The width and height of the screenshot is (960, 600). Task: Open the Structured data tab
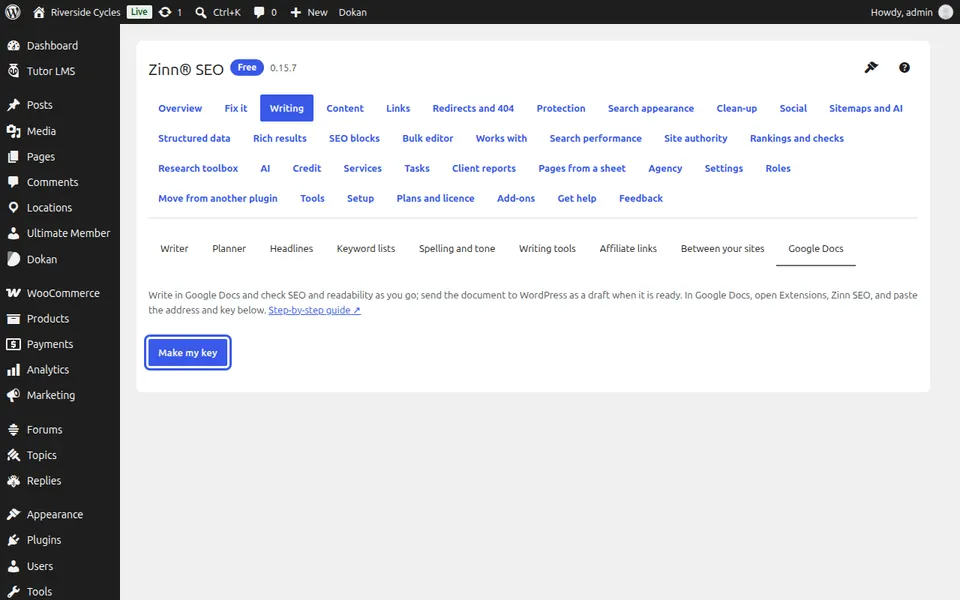[x=194, y=138]
